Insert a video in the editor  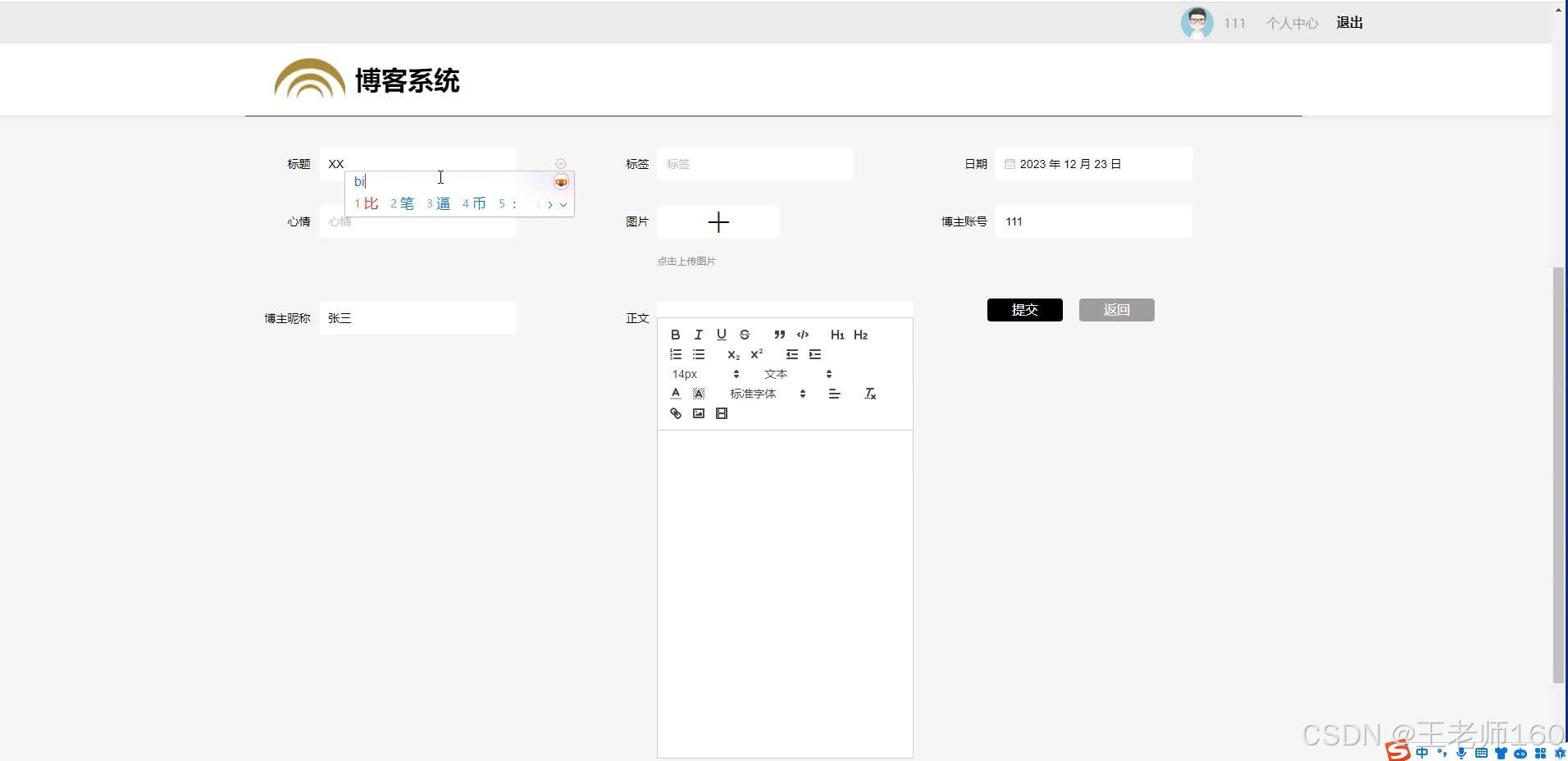pos(722,413)
